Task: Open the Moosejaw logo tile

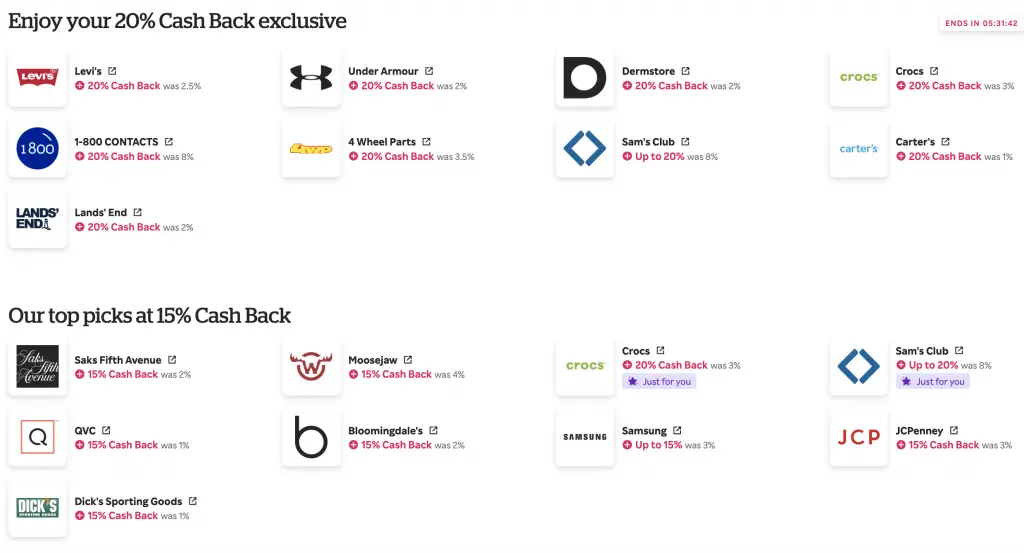Action: pyautogui.click(x=311, y=367)
